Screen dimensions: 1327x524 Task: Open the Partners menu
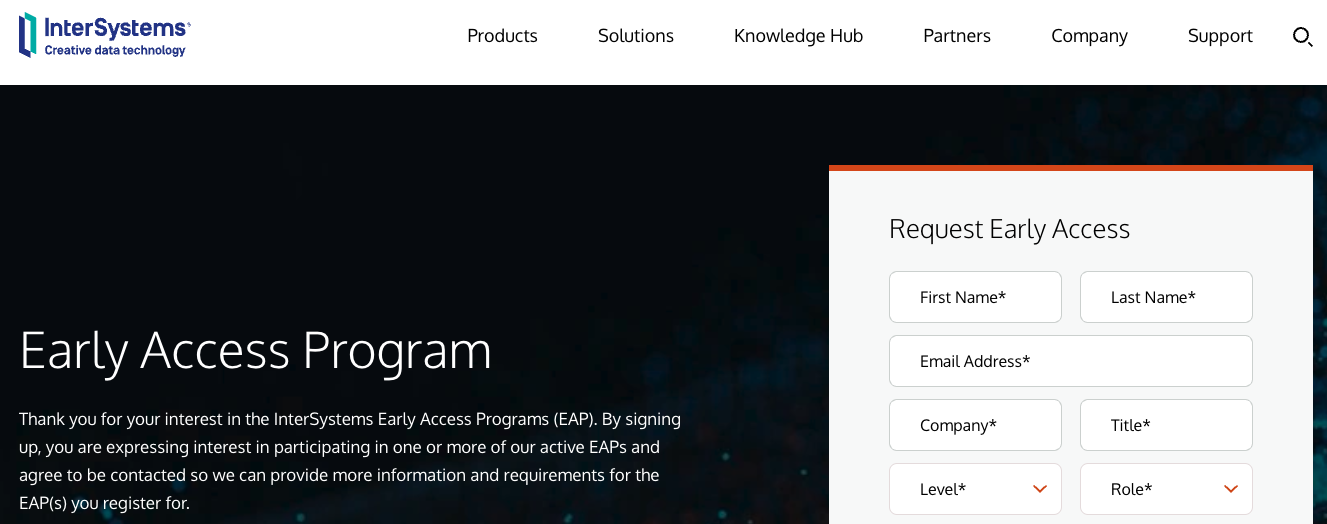coord(957,36)
